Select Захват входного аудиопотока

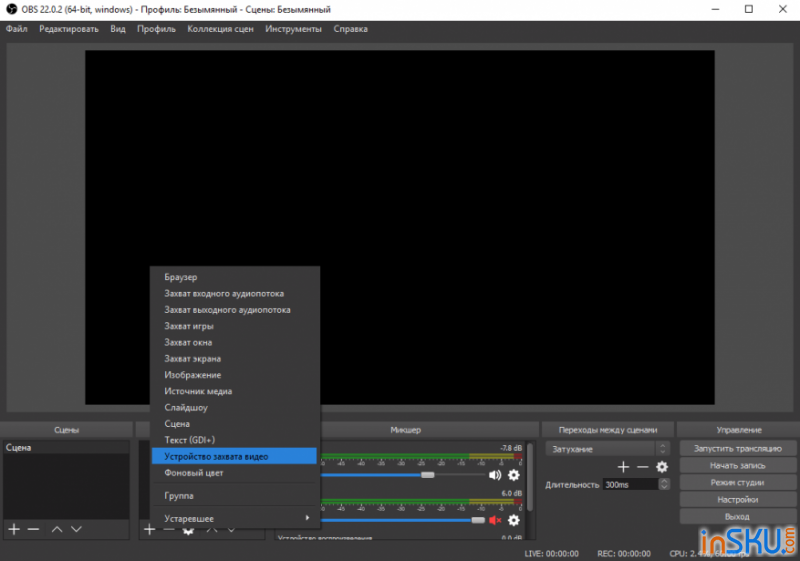pos(234,293)
